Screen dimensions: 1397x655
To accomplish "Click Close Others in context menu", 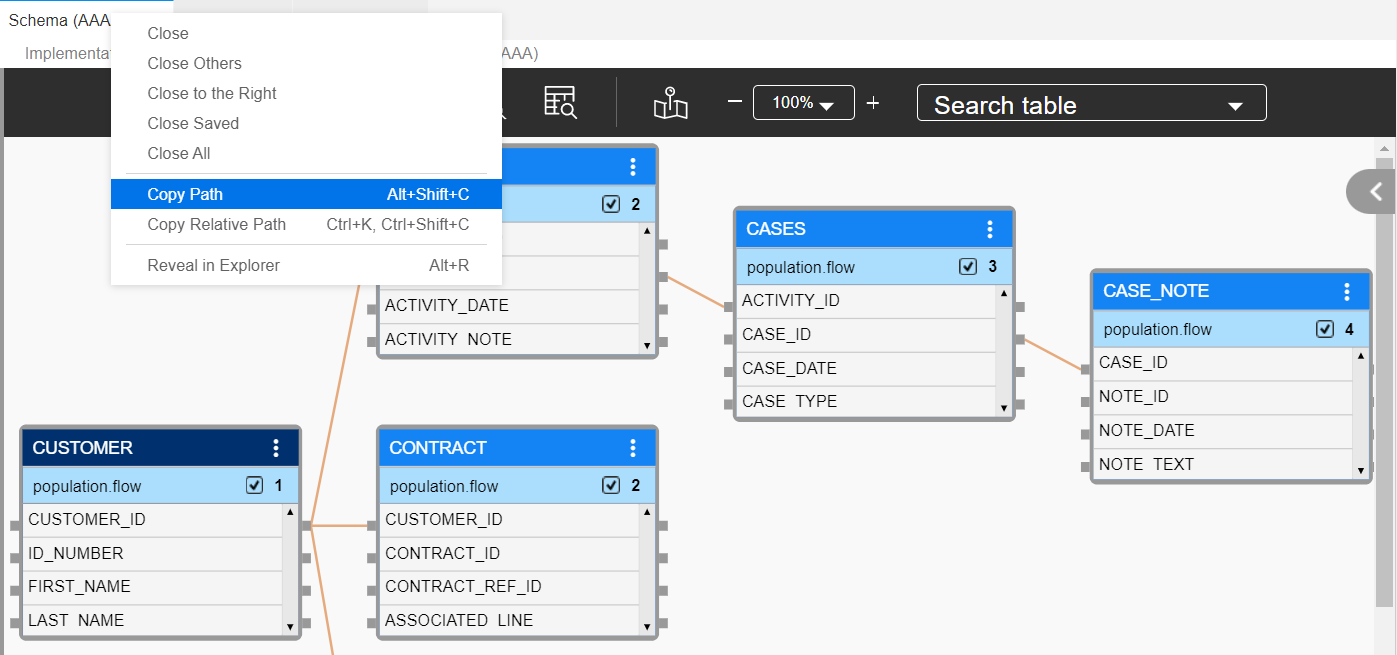I will (194, 63).
